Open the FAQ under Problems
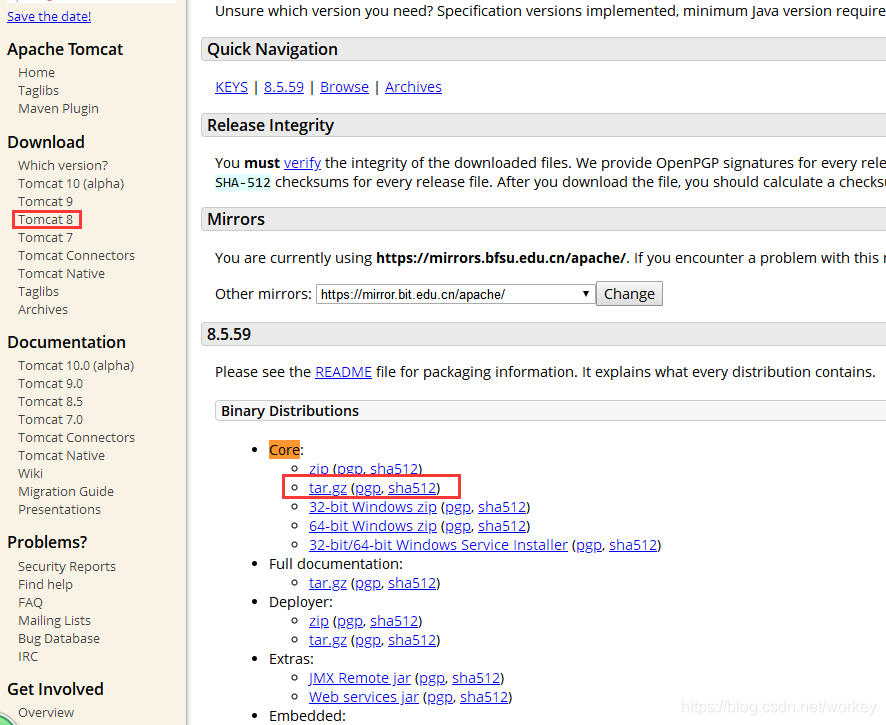 tap(30, 602)
